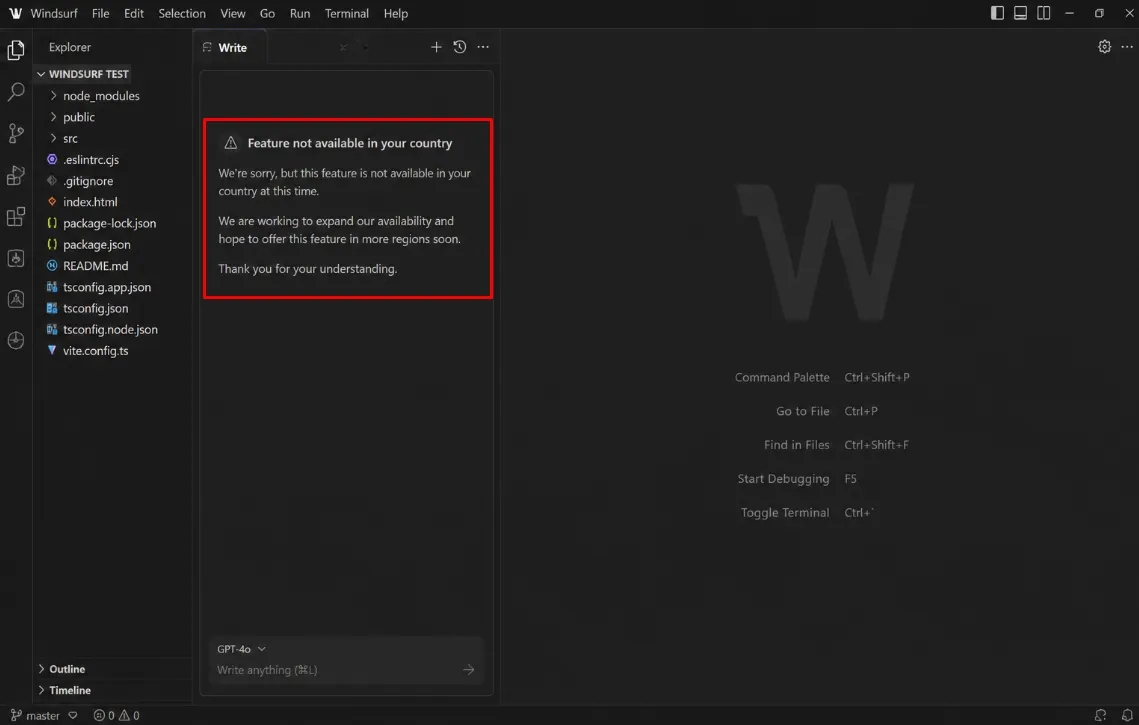Toggle primary side bar layout icon
Viewport: 1139px width, 725px height.
tap(997, 13)
